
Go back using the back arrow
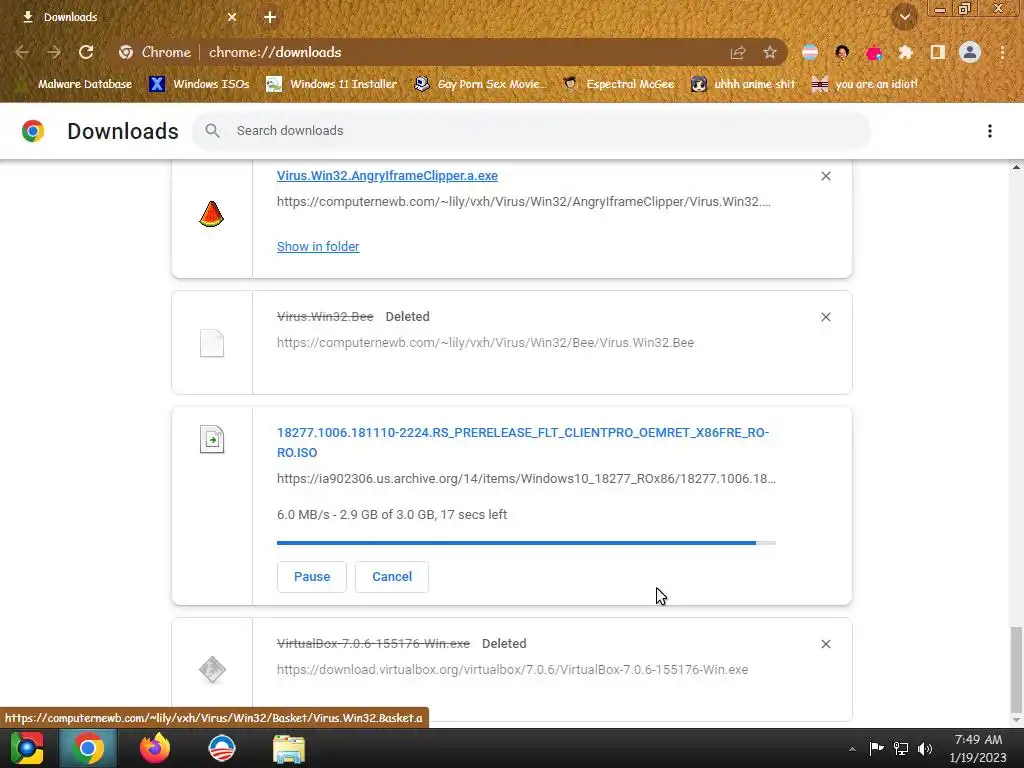(22, 52)
